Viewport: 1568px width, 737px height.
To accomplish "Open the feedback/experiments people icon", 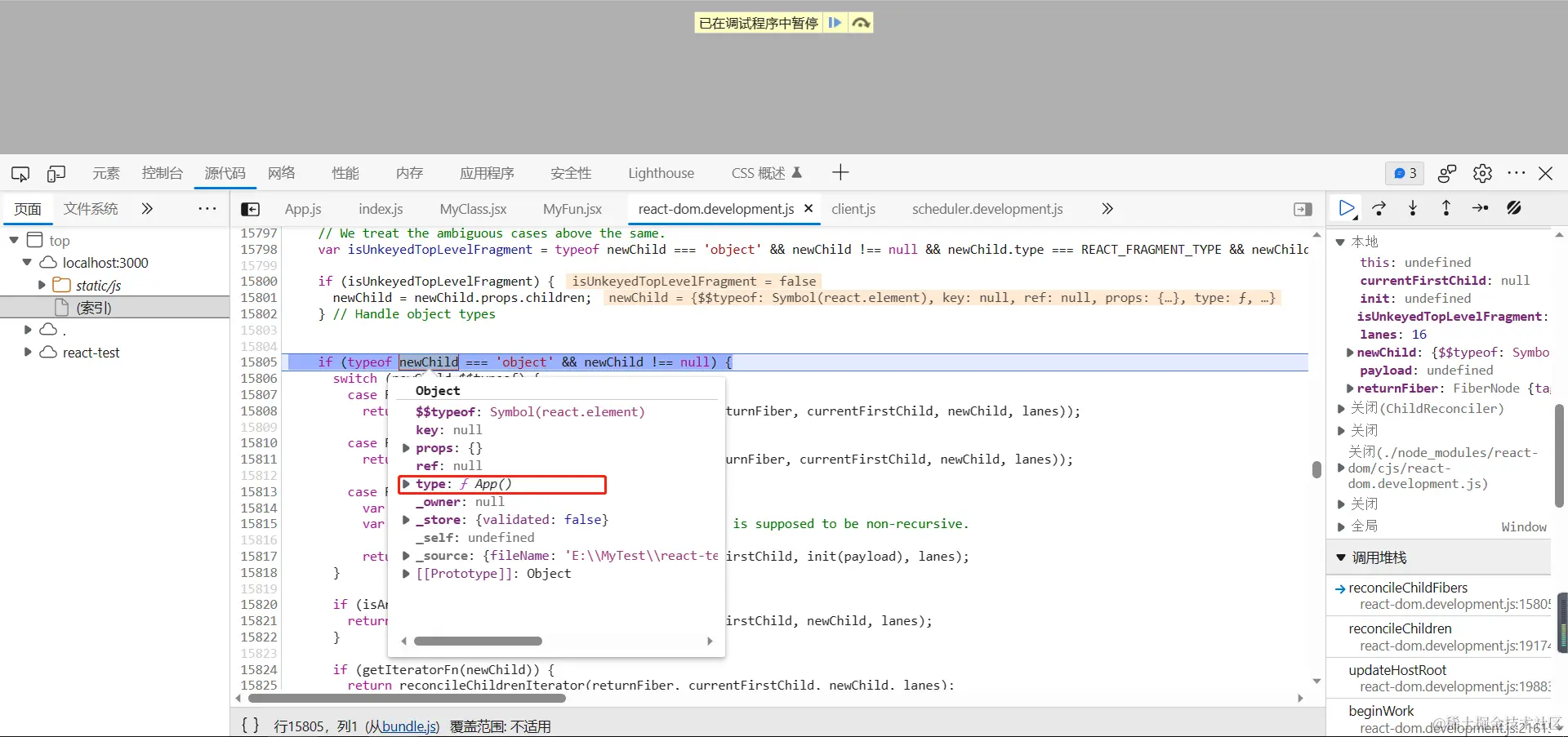I will 1447,173.
